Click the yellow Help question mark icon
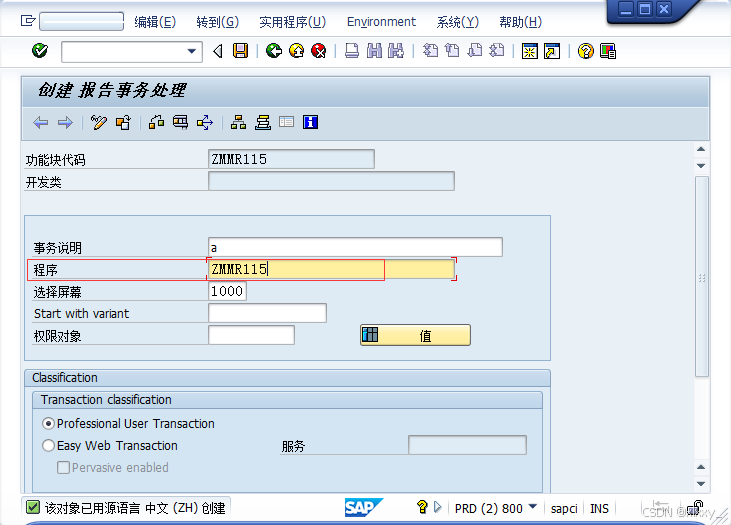Screen dimensions: 731x525 586,51
